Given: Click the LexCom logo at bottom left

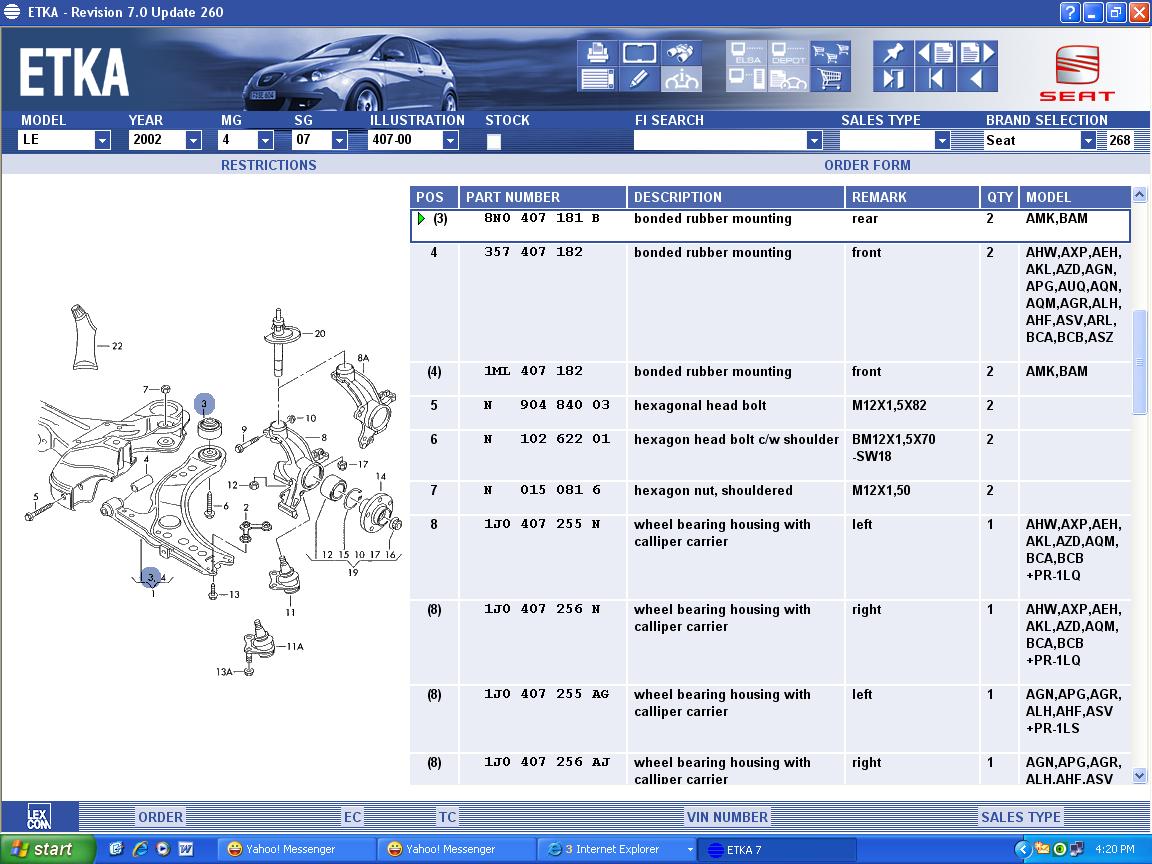Looking at the screenshot, I should [x=39, y=816].
